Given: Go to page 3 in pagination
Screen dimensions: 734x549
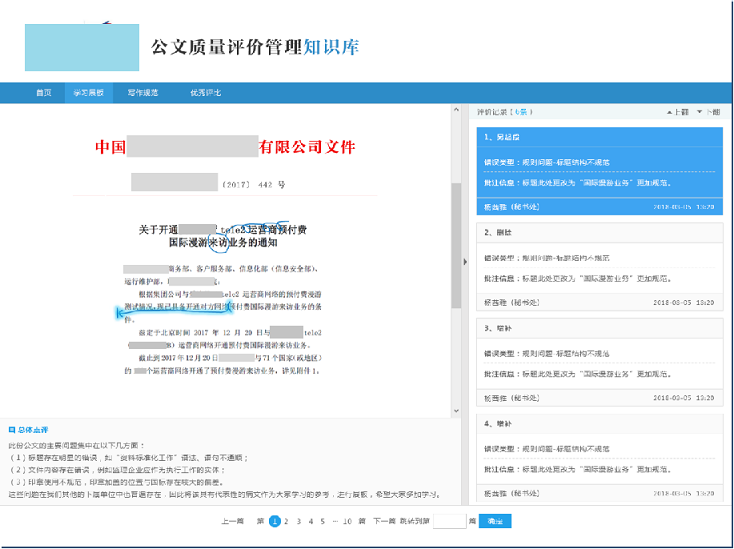Looking at the screenshot, I should (299, 521).
